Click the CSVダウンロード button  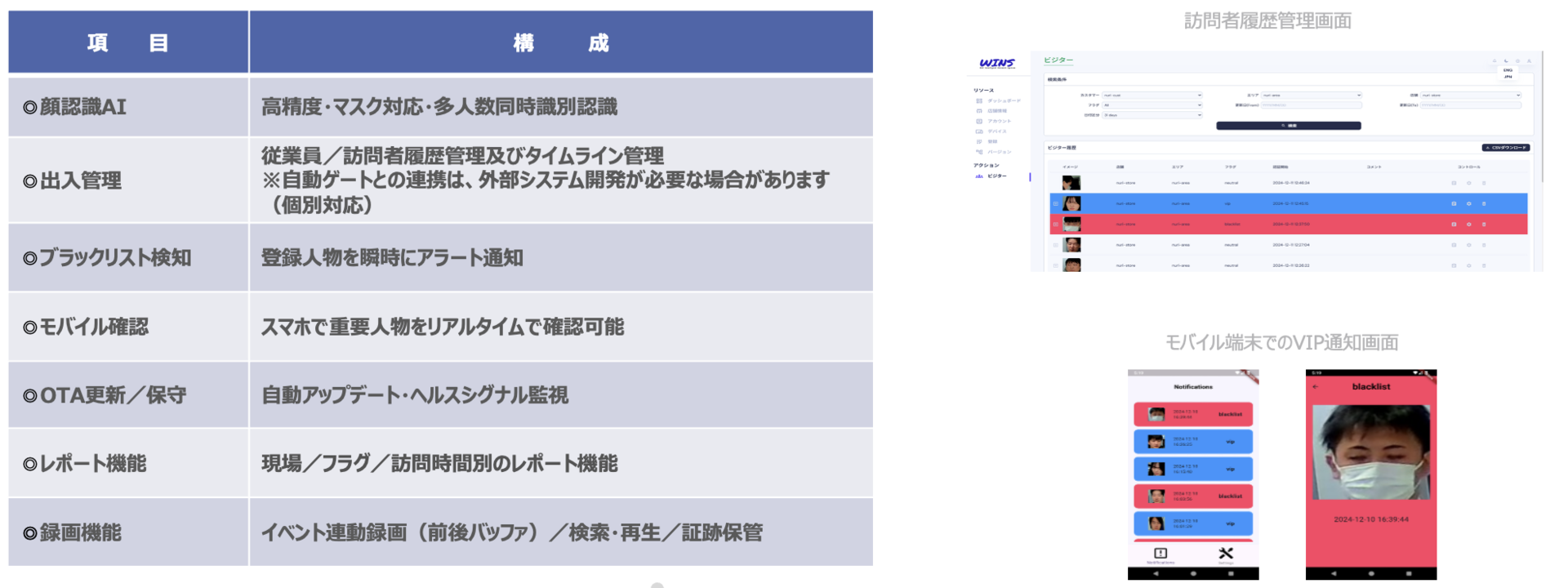pyautogui.click(x=1506, y=148)
